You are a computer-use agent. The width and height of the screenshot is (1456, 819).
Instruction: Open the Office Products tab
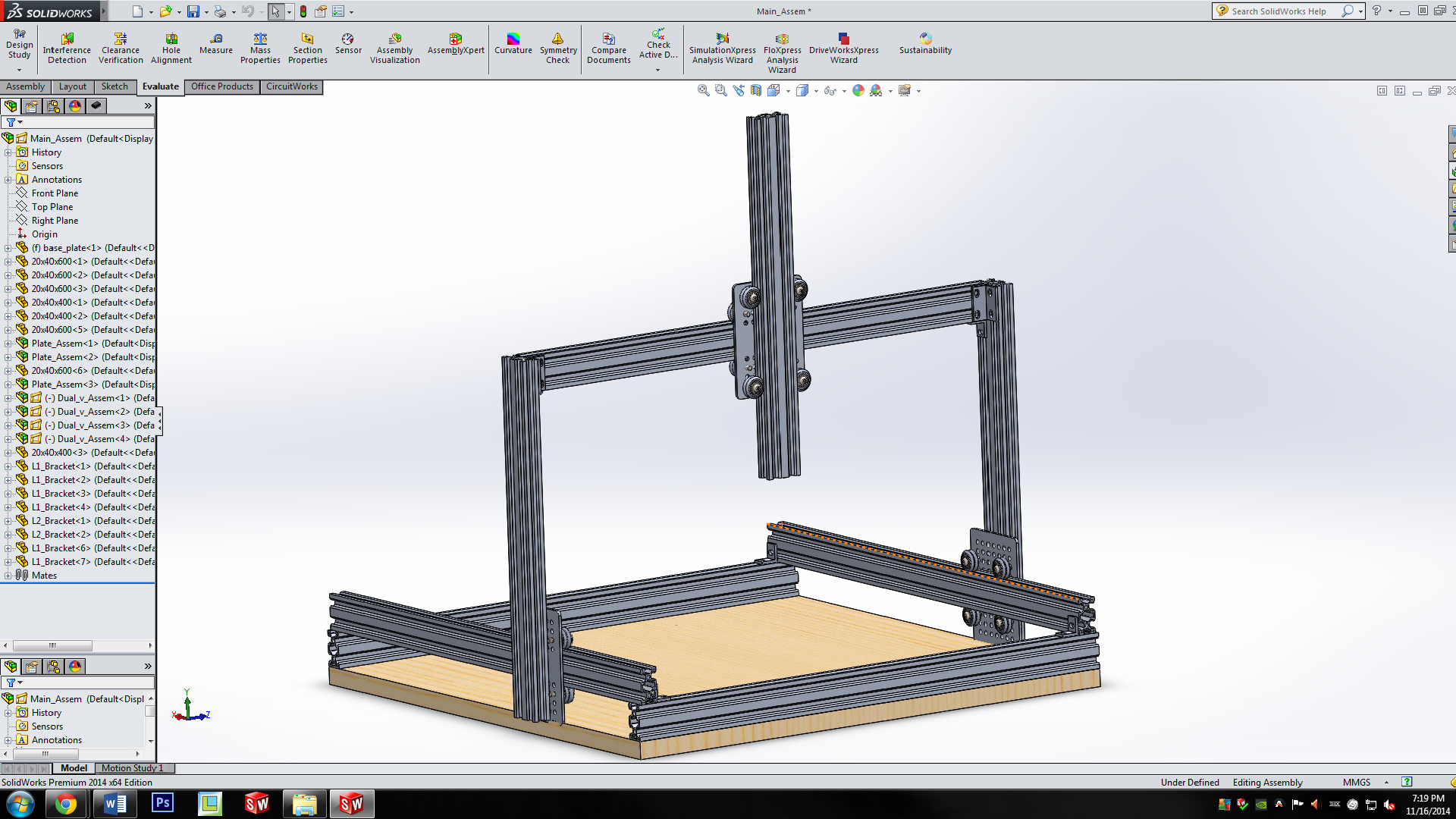[221, 86]
